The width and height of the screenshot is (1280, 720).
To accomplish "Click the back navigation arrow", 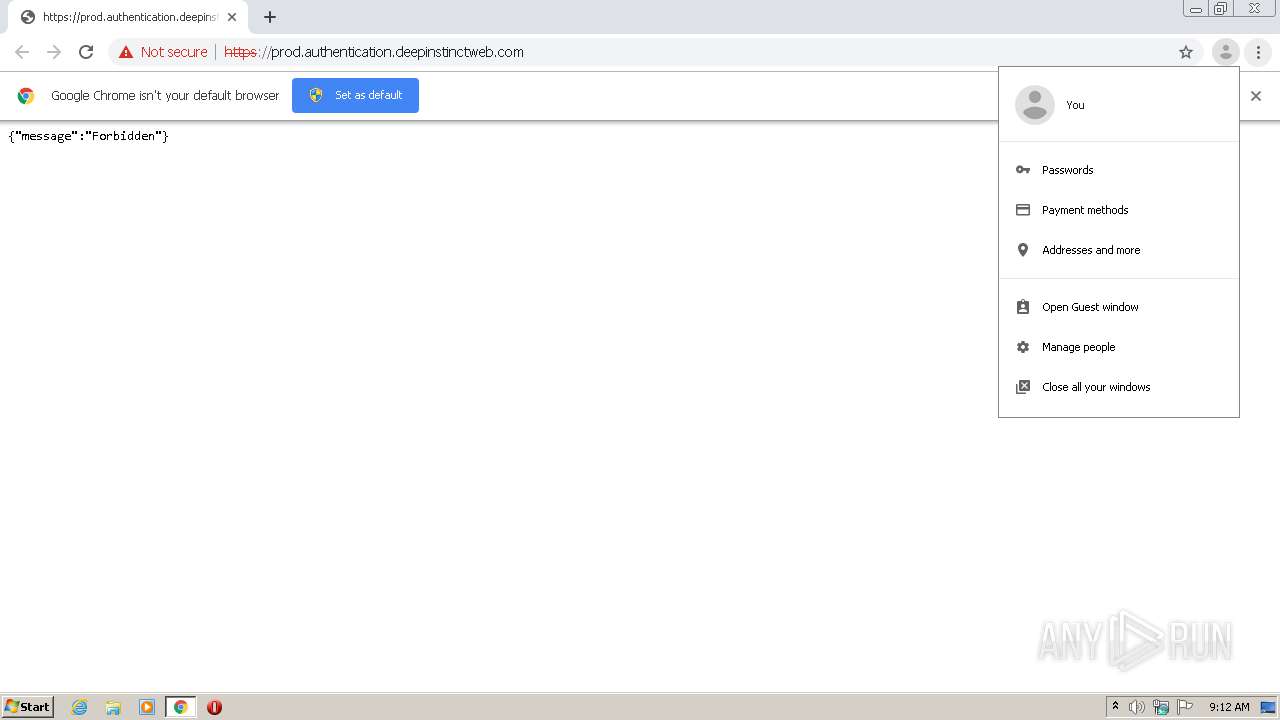I will click(22, 52).
